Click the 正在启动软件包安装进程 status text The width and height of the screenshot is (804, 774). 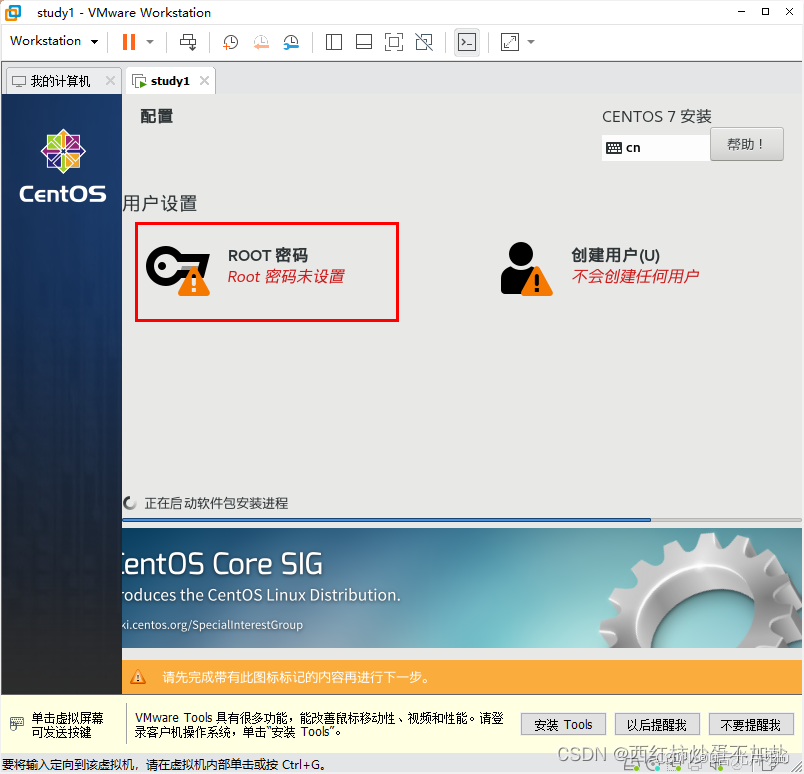point(216,503)
